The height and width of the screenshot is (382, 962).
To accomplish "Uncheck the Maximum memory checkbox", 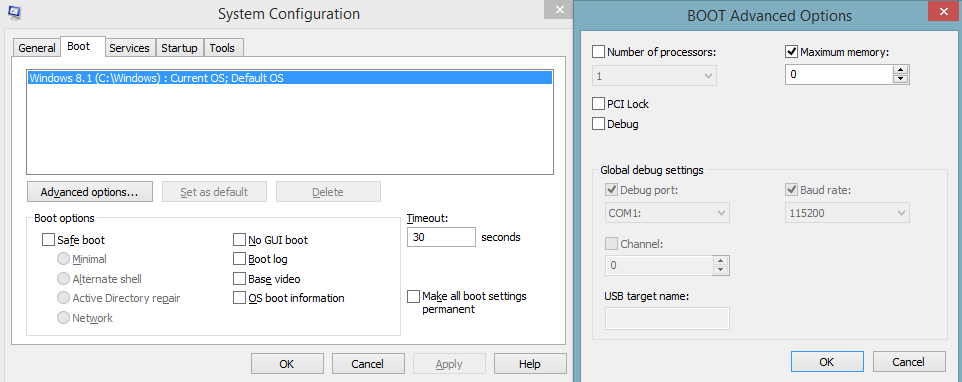I will tap(791, 52).
